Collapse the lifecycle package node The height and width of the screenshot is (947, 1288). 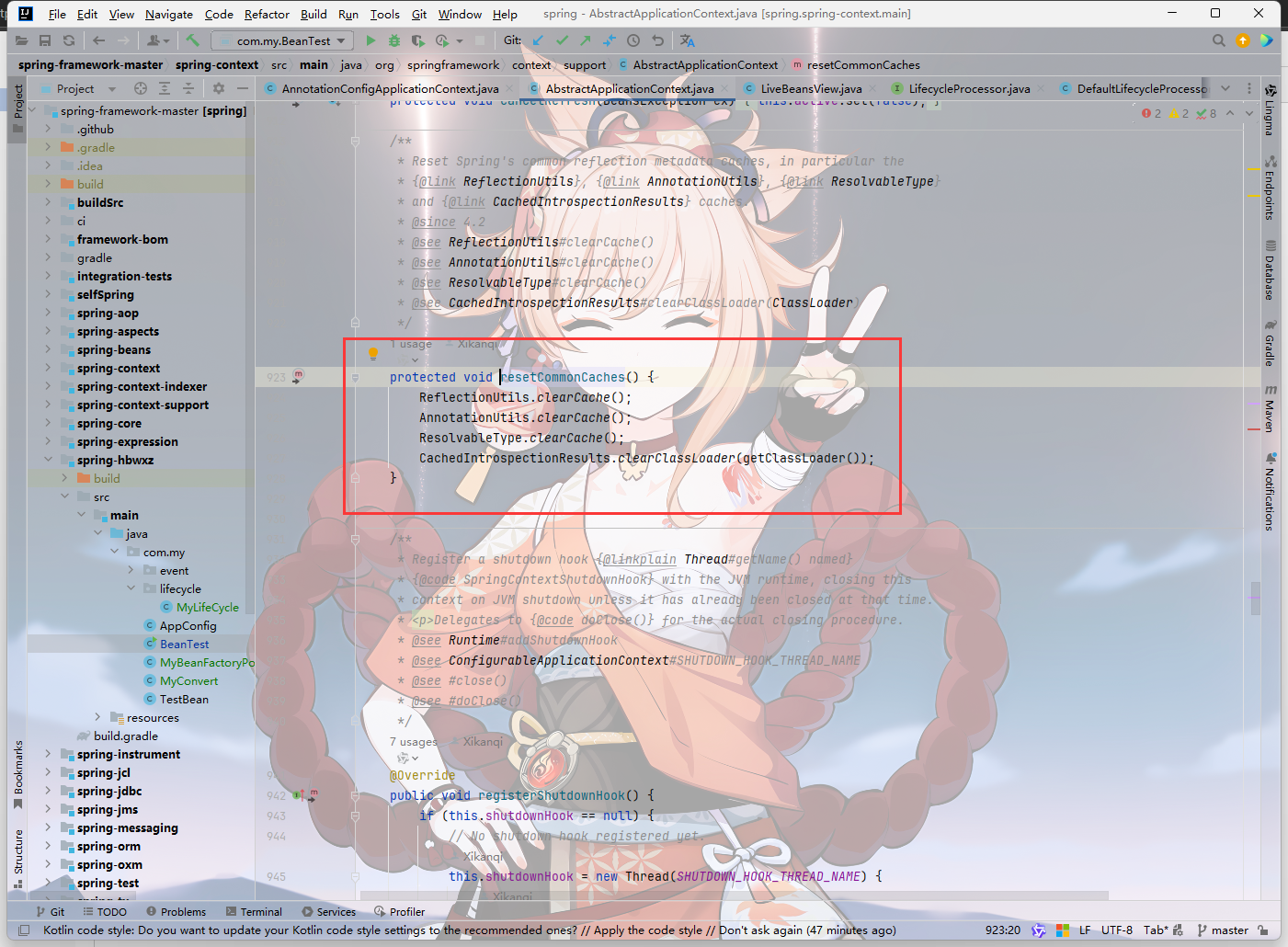pos(131,588)
